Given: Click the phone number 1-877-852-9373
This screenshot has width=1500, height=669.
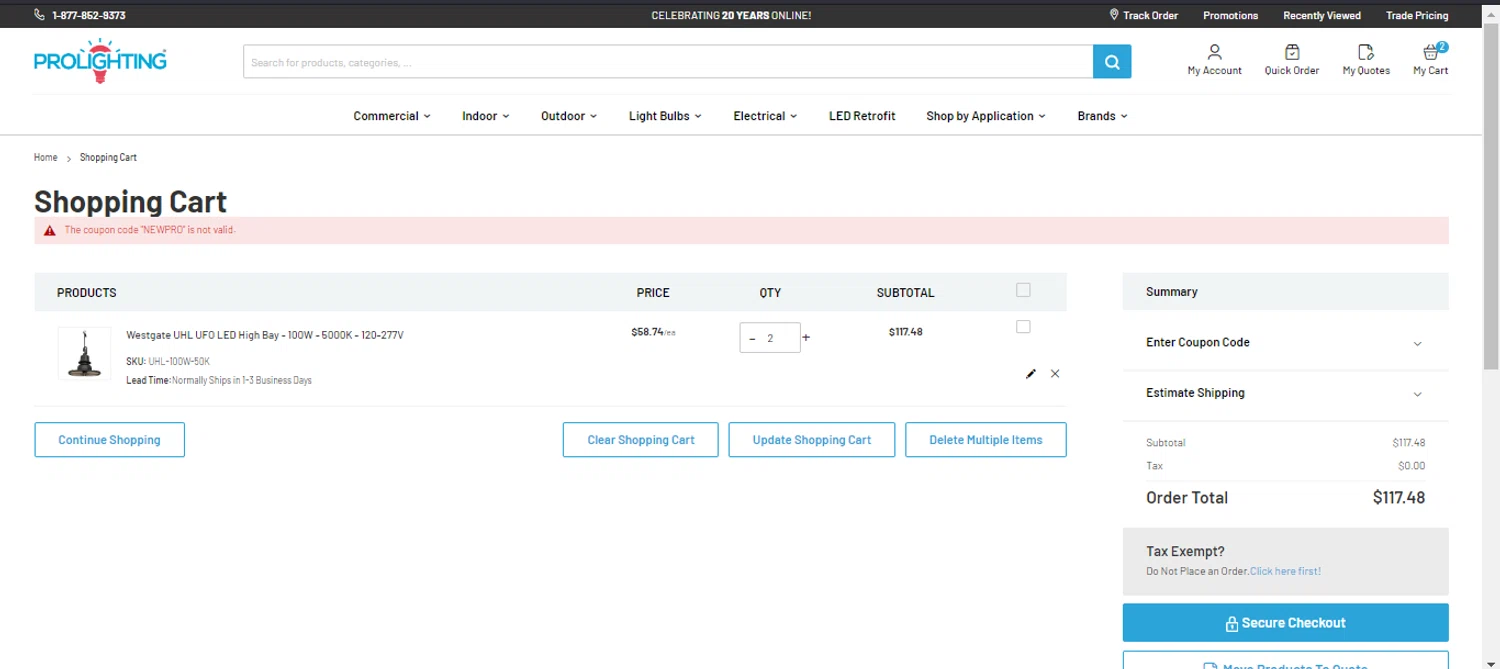Looking at the screenshot, I should coord(89,15).
